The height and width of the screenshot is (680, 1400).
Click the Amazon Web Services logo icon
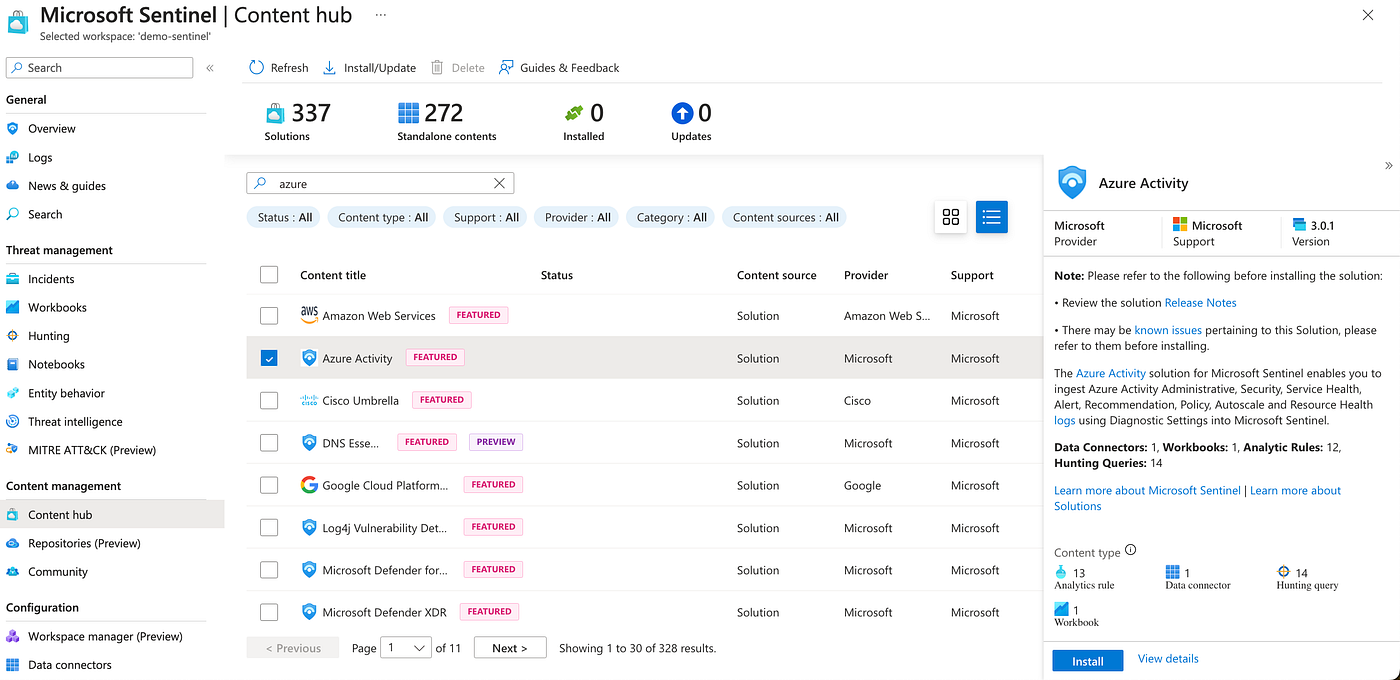coord(309,315)
